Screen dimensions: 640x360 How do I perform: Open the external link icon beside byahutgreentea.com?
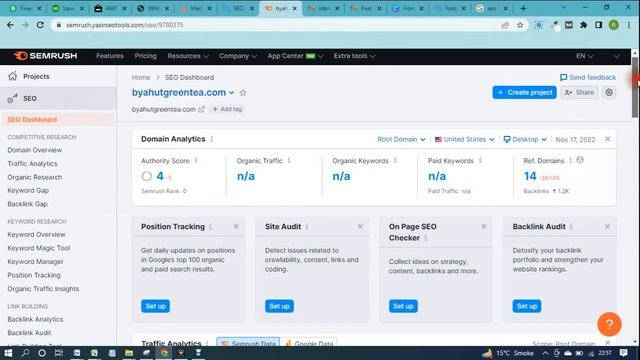tap(201, 109)
